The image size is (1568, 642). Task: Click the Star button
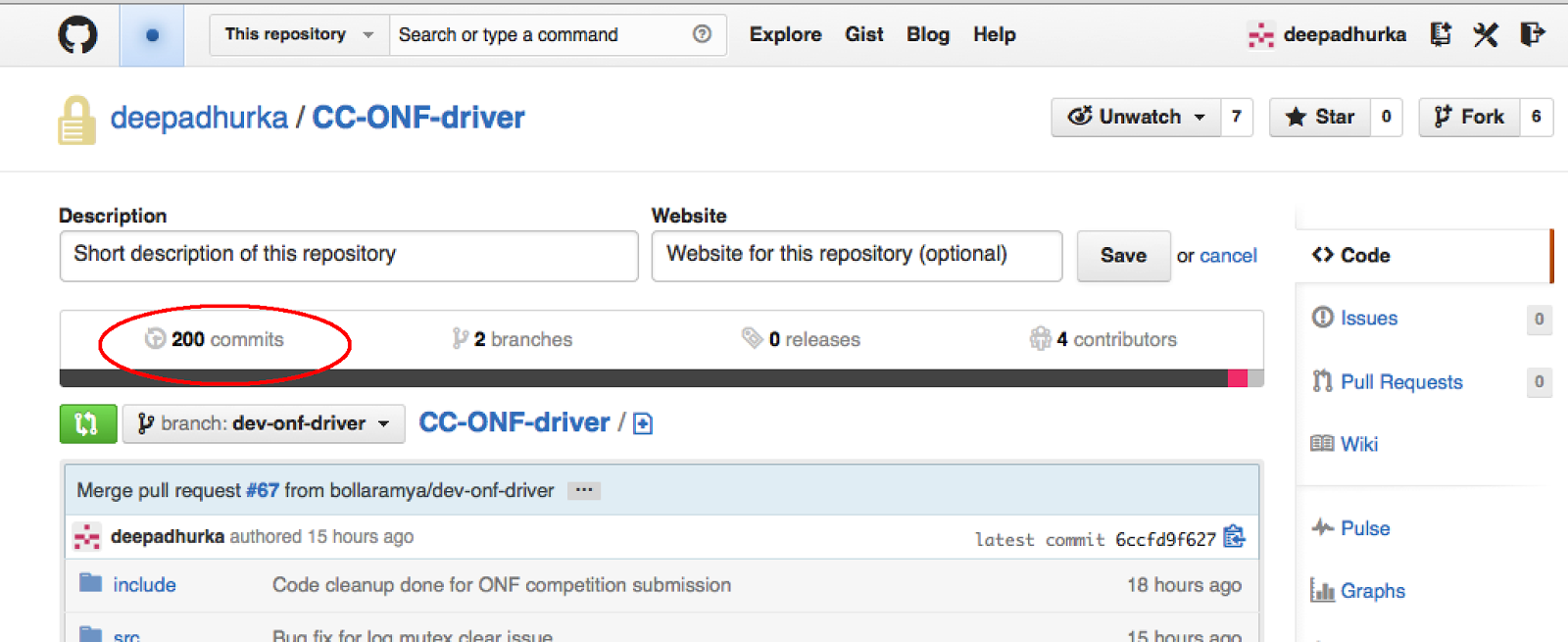pyautogui.click(x=1319, y=117)
